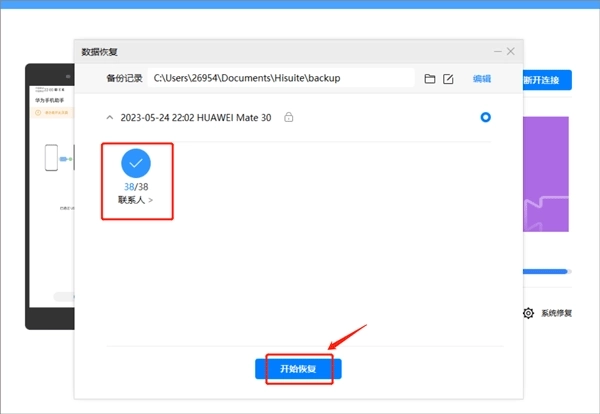This screenshot has height=414, width=600.
Task: Collapse the 2023-05-24 backup record
Action: point(108,117)
